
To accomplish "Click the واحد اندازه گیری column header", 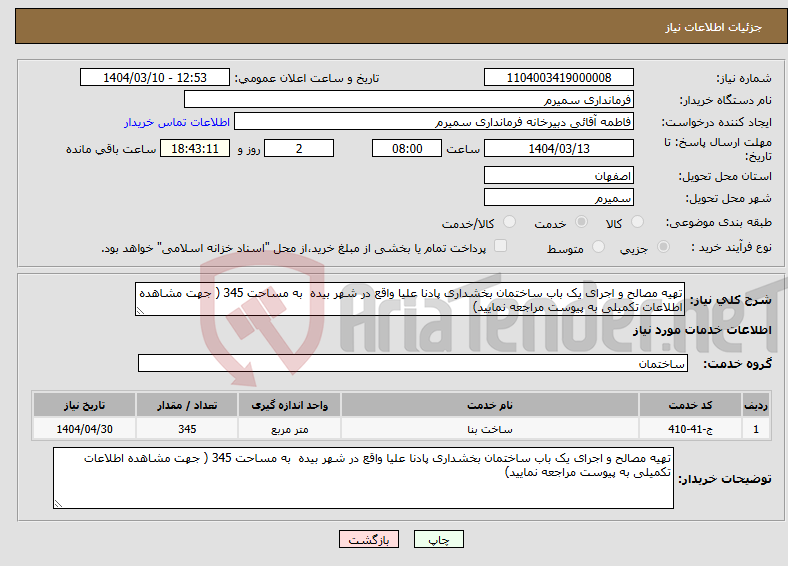I will pyautogui.click(x=289, y=405).
